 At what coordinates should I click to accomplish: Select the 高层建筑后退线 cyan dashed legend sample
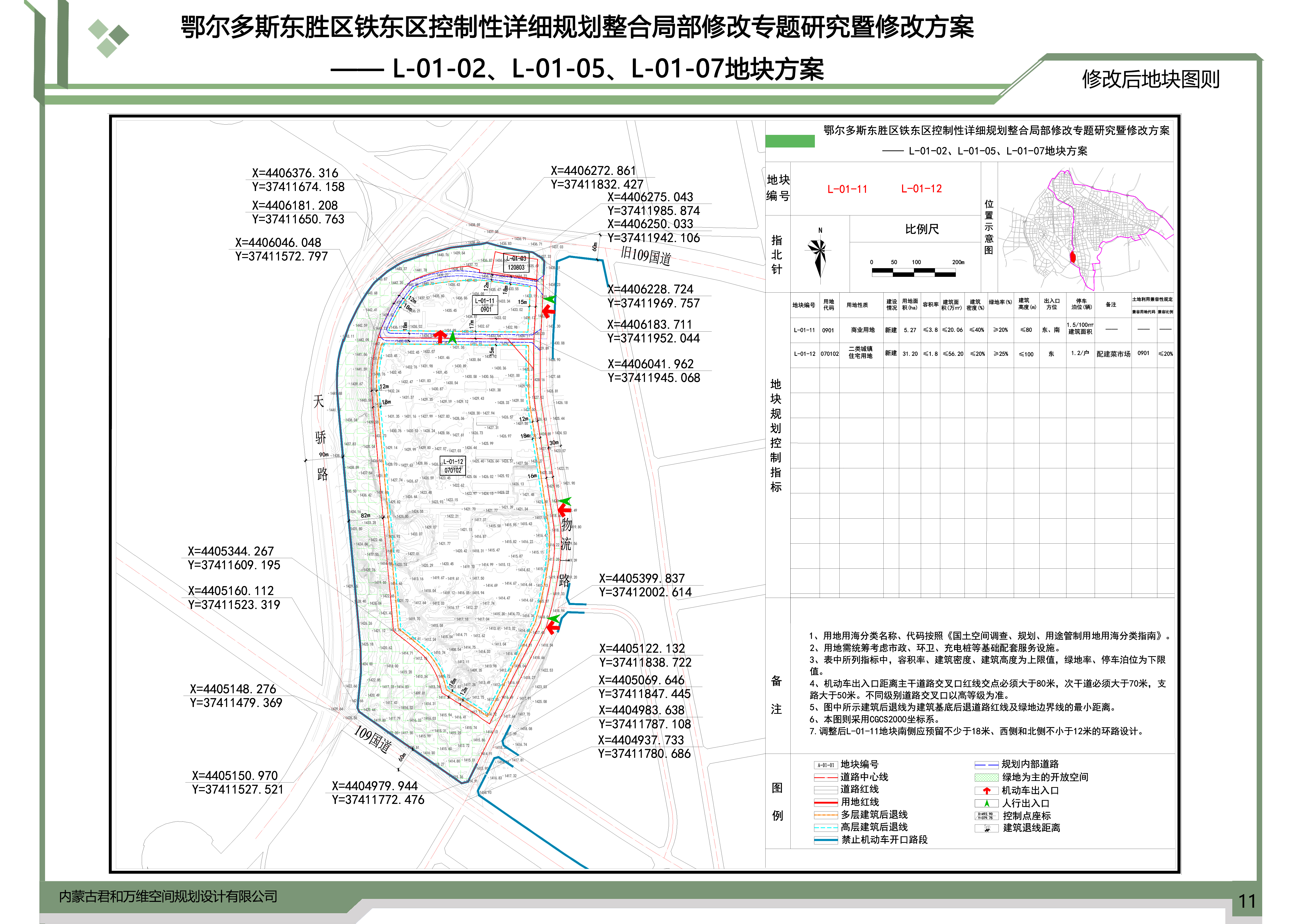pyautogui.click(x=825, y=827)
